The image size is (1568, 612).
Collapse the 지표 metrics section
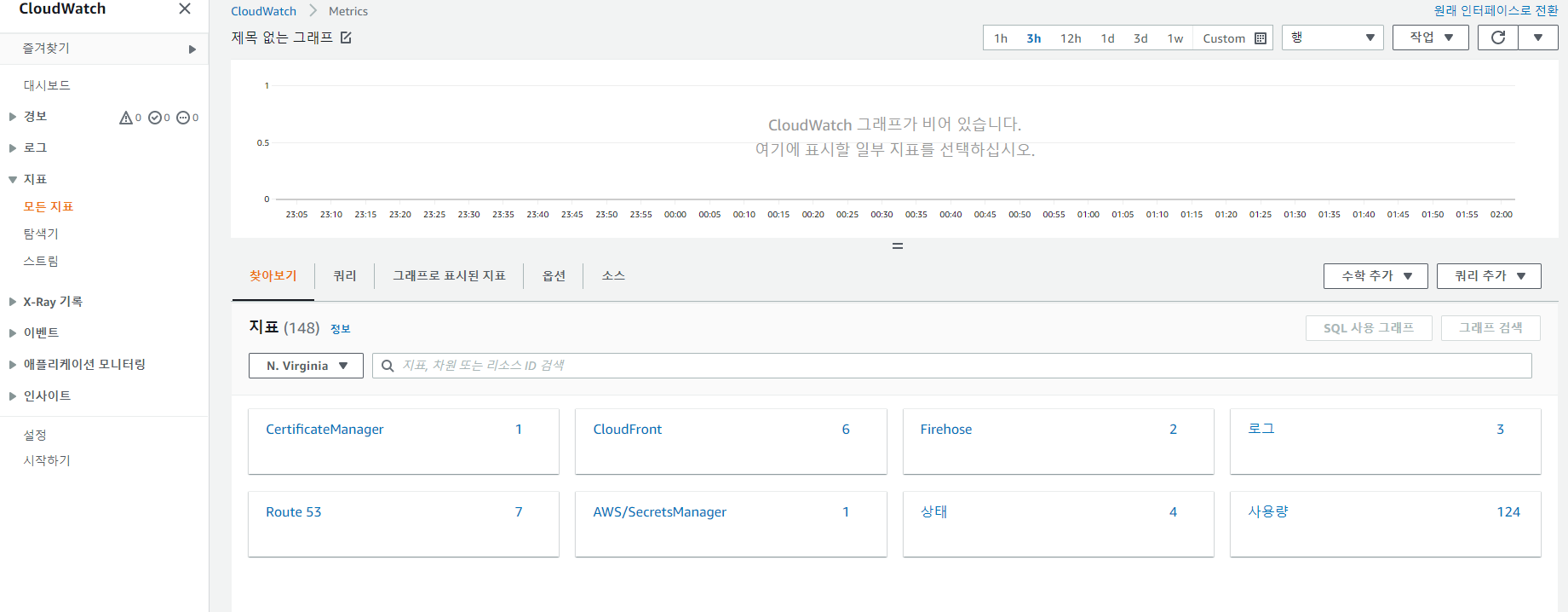click(12, 180)
